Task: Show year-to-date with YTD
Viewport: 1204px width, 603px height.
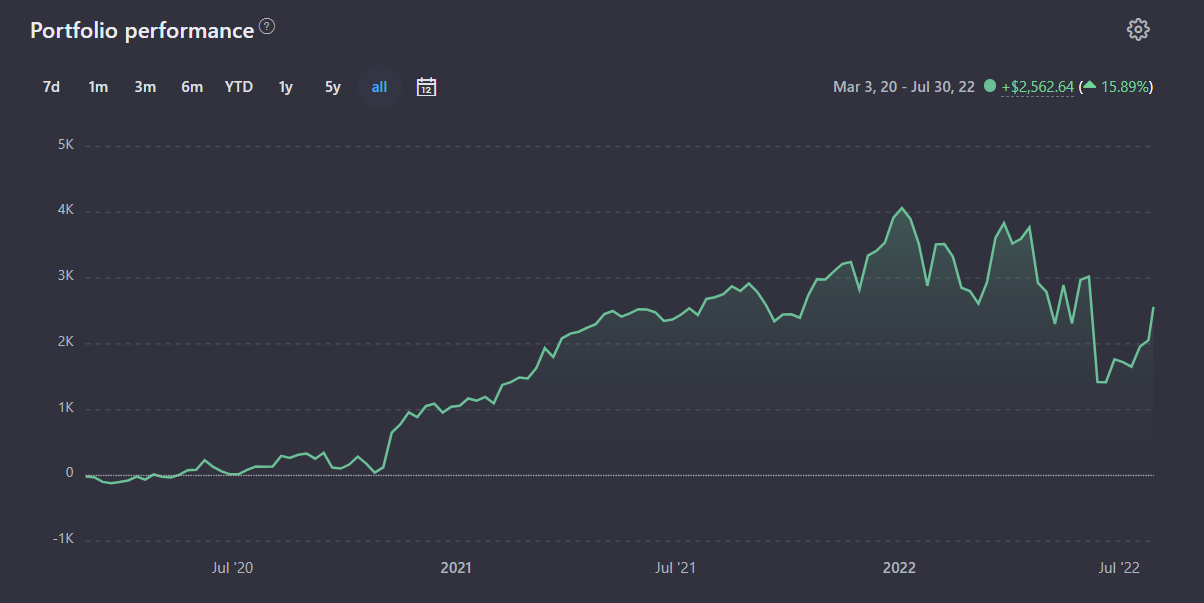Action: coord(239,87)
